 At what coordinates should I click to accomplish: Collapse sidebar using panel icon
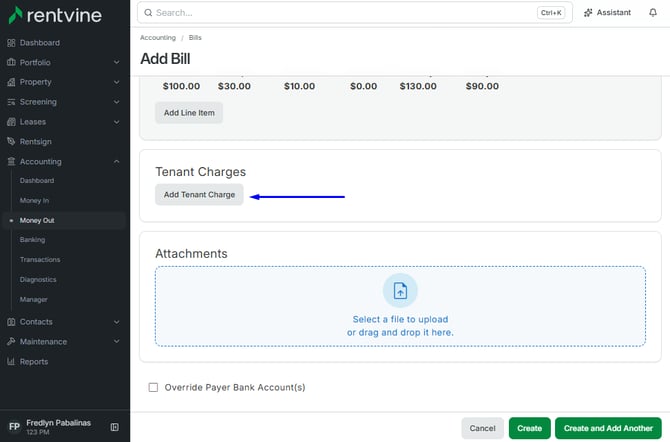[115, 427]
